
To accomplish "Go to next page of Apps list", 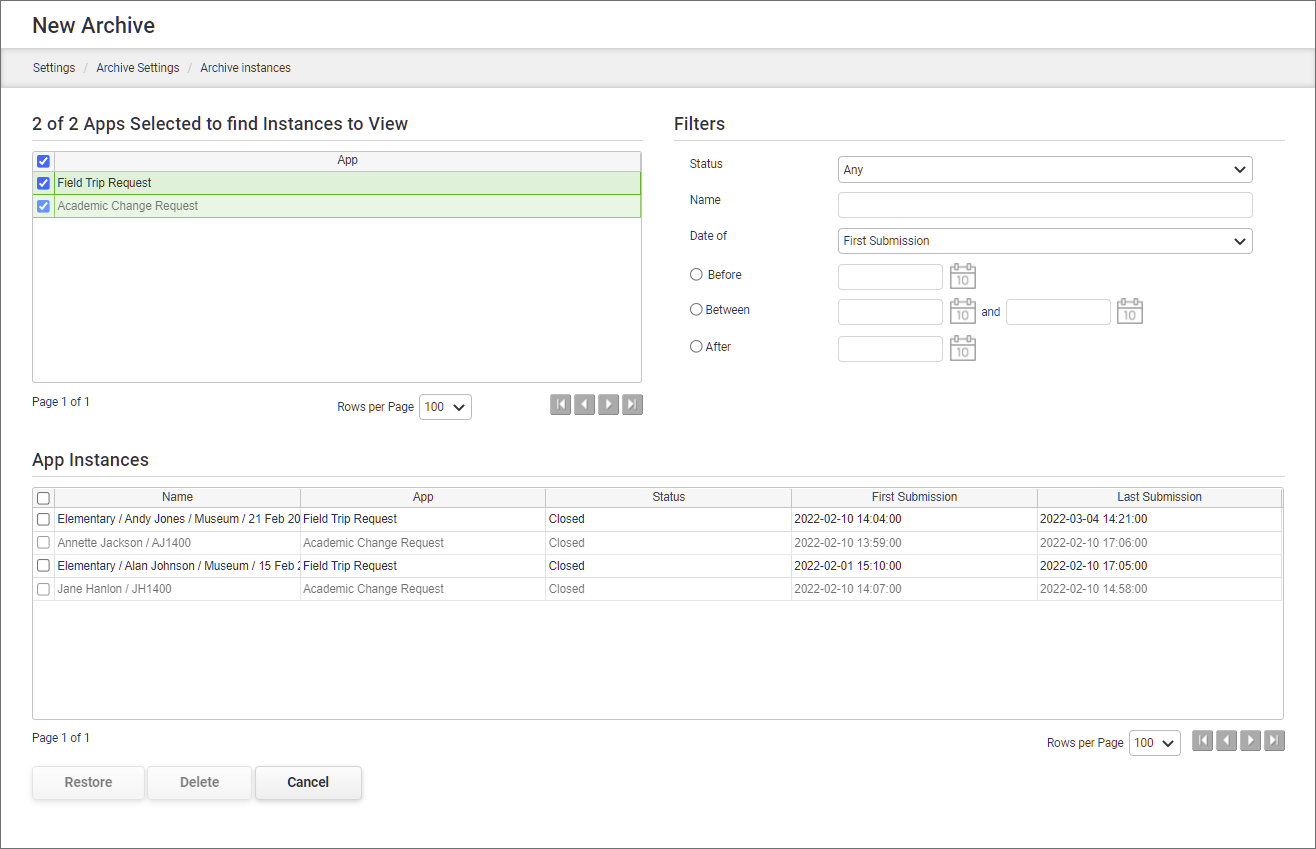I will pyautogui.click(x=608, y=405).
